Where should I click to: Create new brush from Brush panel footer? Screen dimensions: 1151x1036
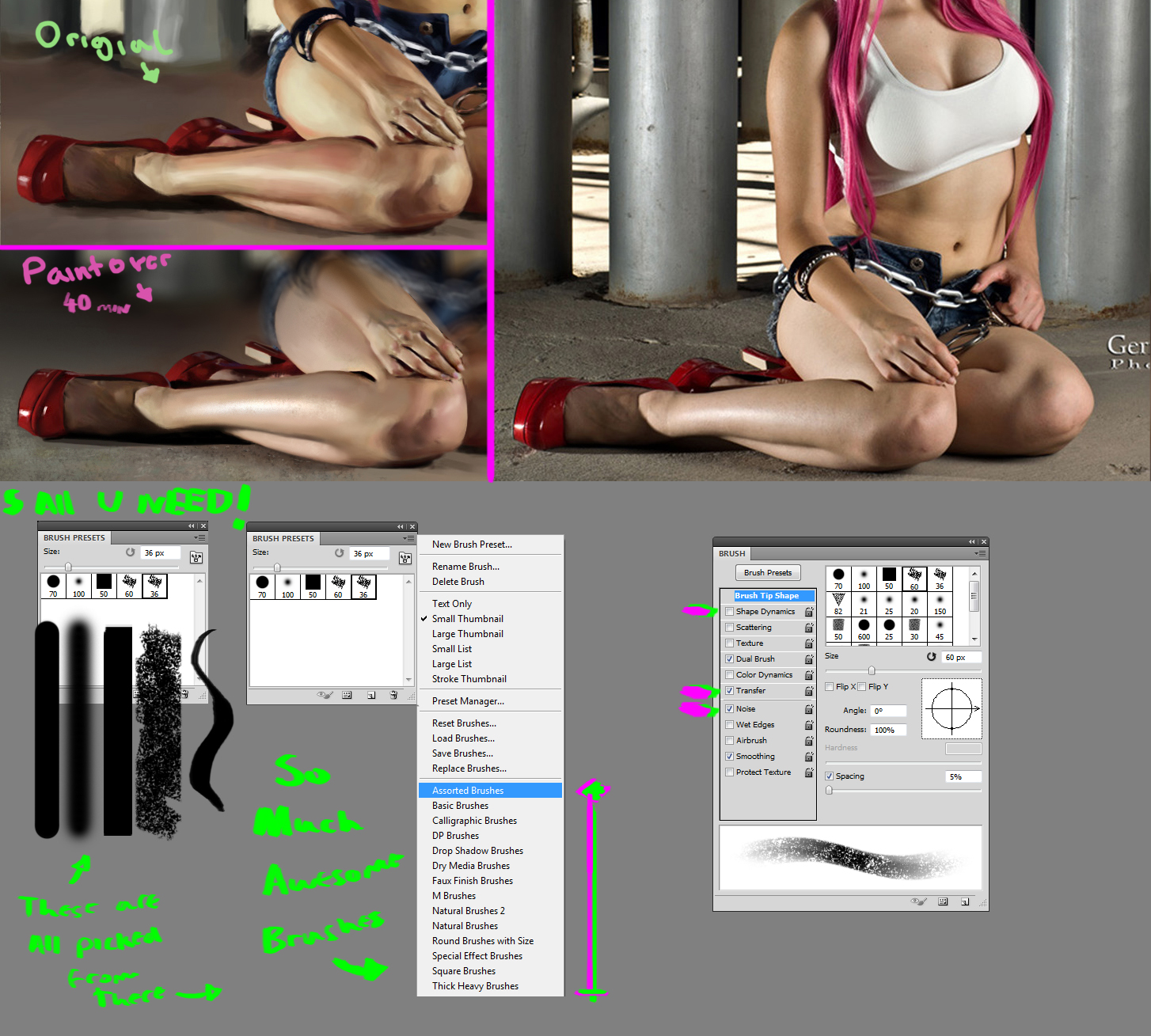coord(964,901)
